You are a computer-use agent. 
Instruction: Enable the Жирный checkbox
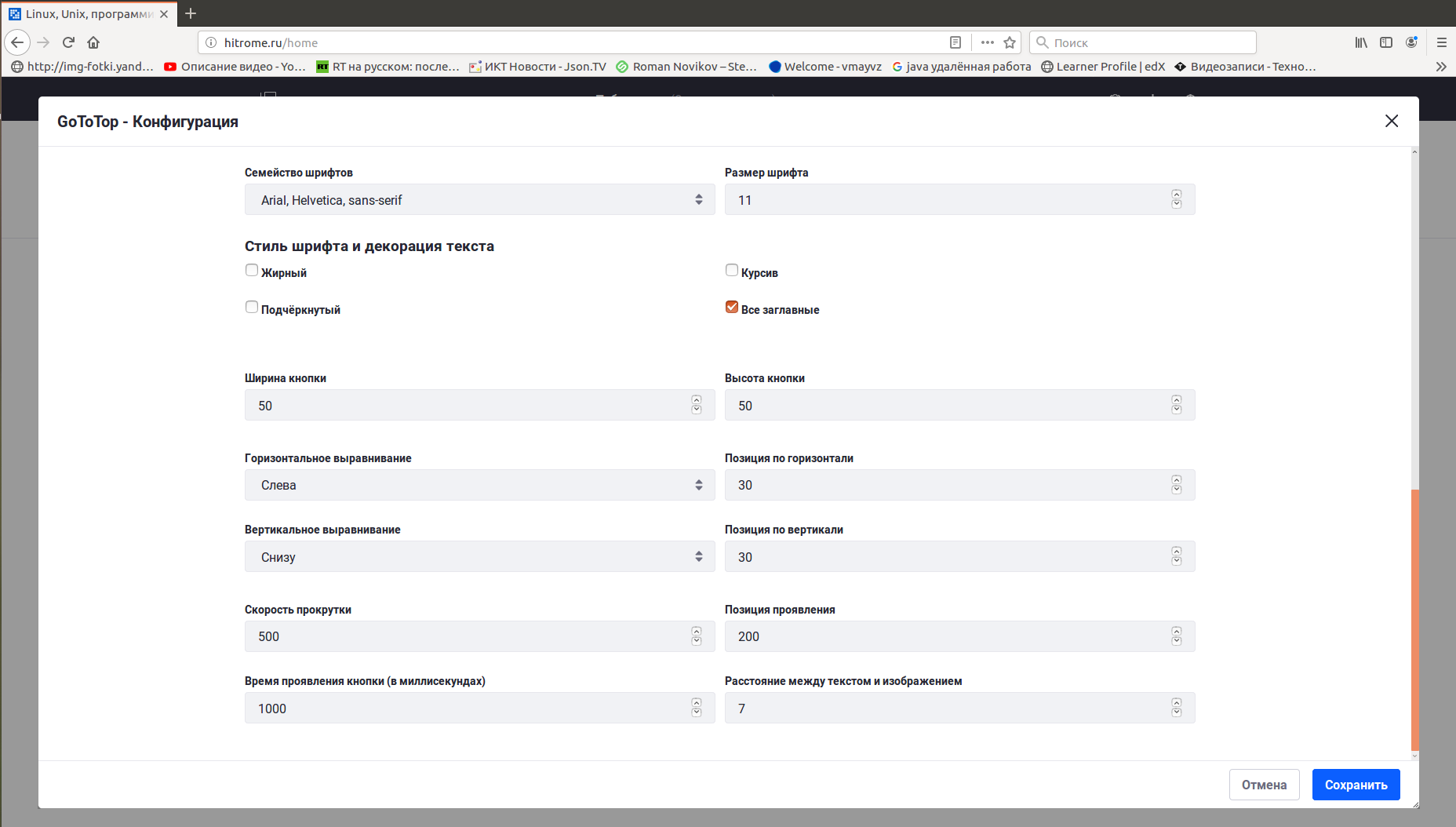[252, 271]
